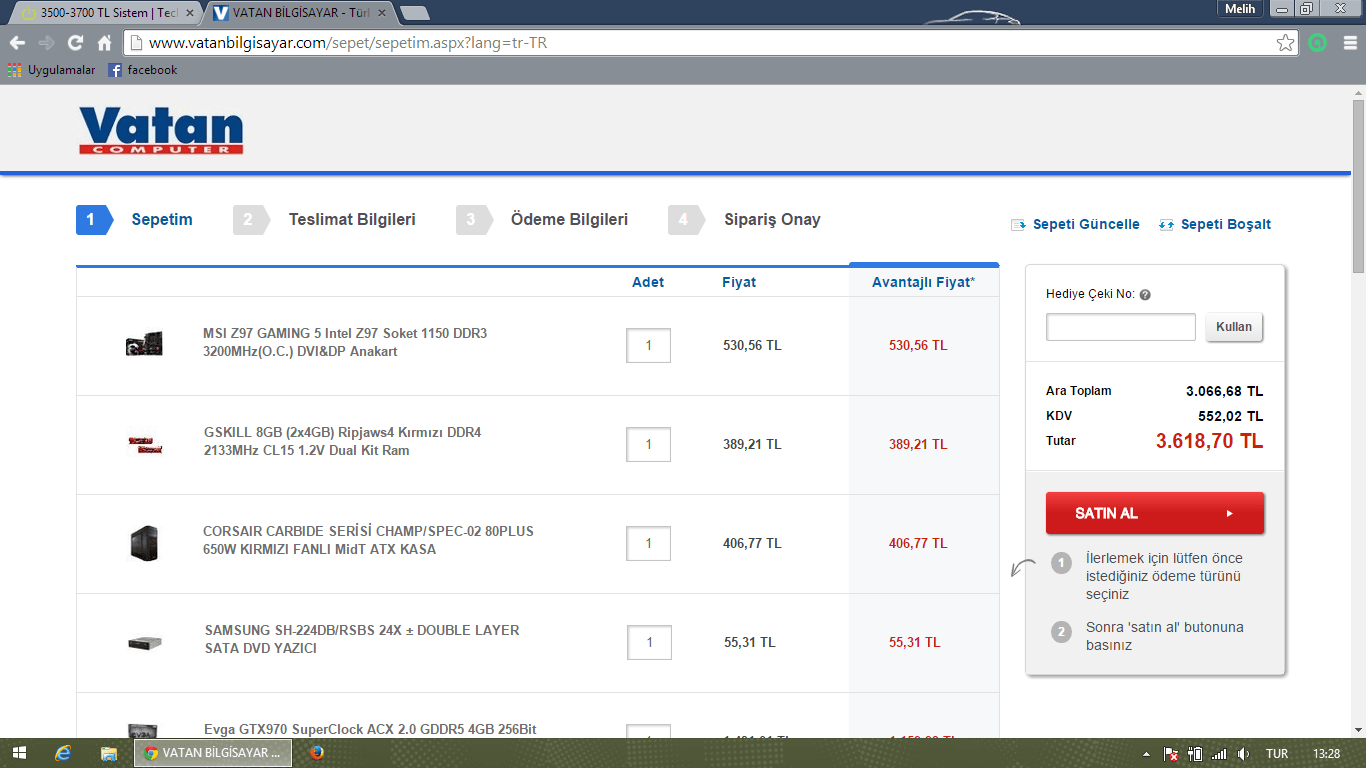Open the GSKILL 8GB Ripjaws4 product link

(342, 441)
